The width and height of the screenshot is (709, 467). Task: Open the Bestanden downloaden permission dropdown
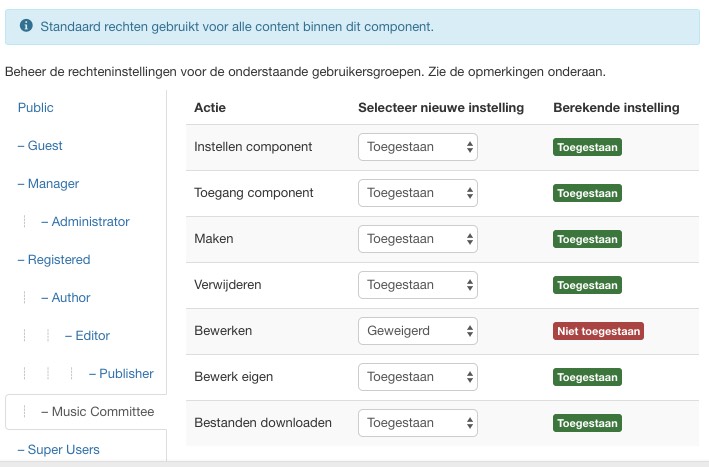[417, 423]
